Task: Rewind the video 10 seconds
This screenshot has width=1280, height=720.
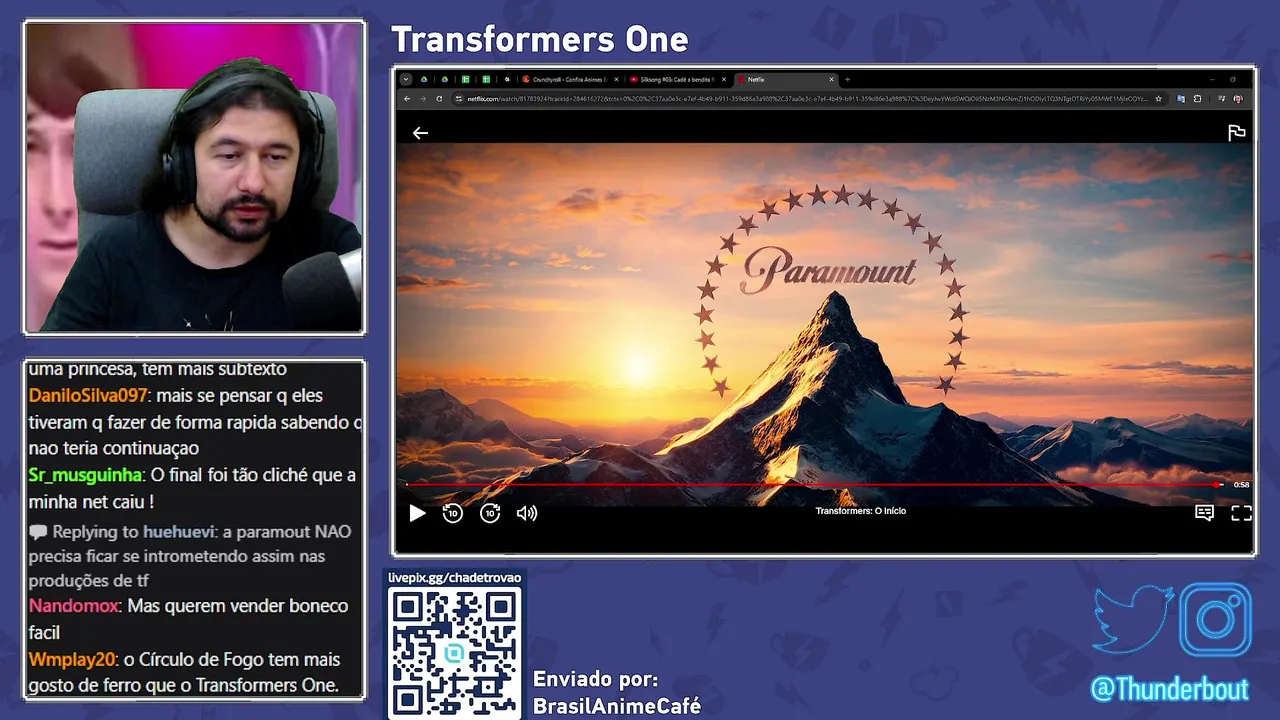Action: (x=453, y=513)
